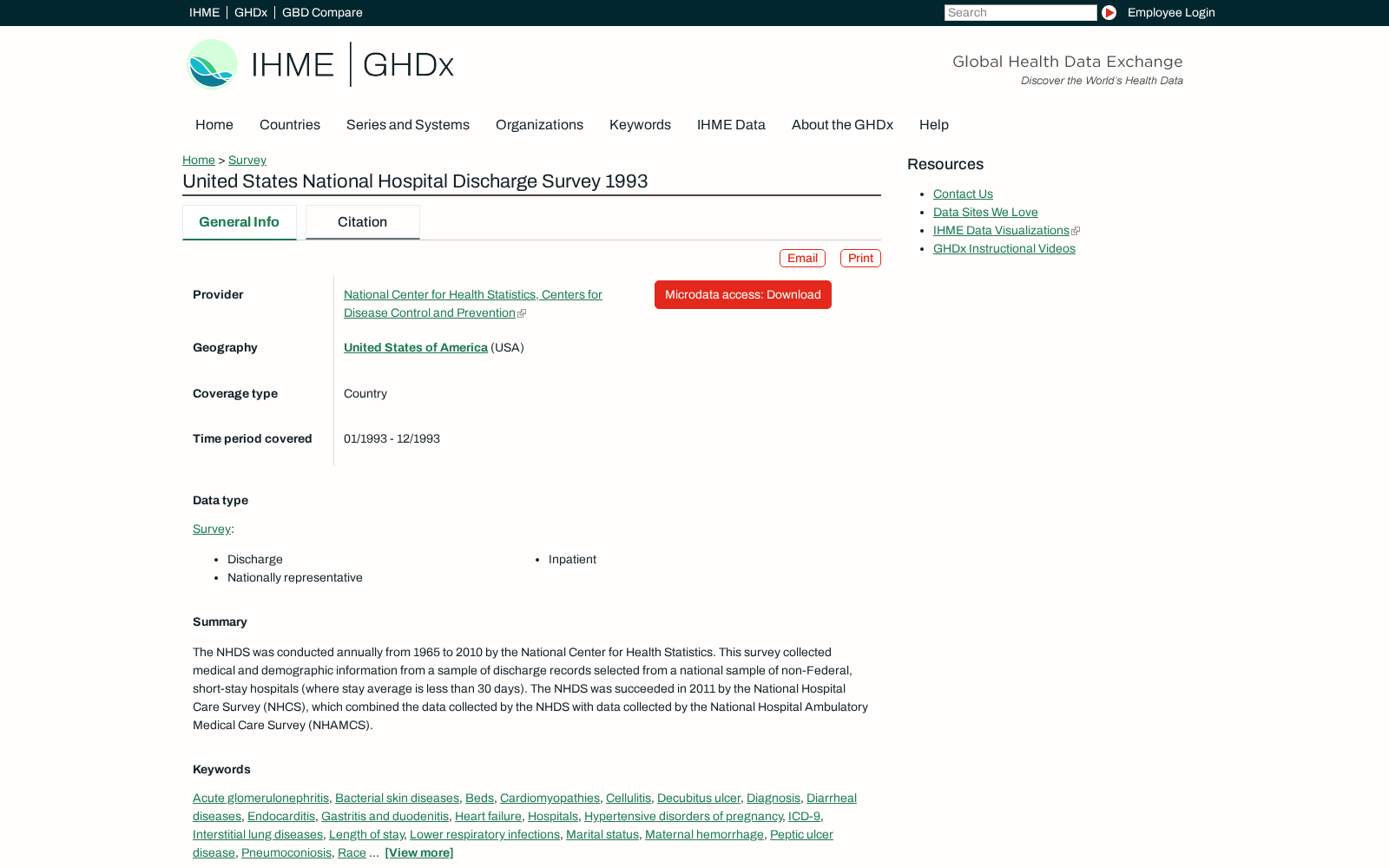Click the Email button
1389x868 pixels.
(x=802, y=258)
